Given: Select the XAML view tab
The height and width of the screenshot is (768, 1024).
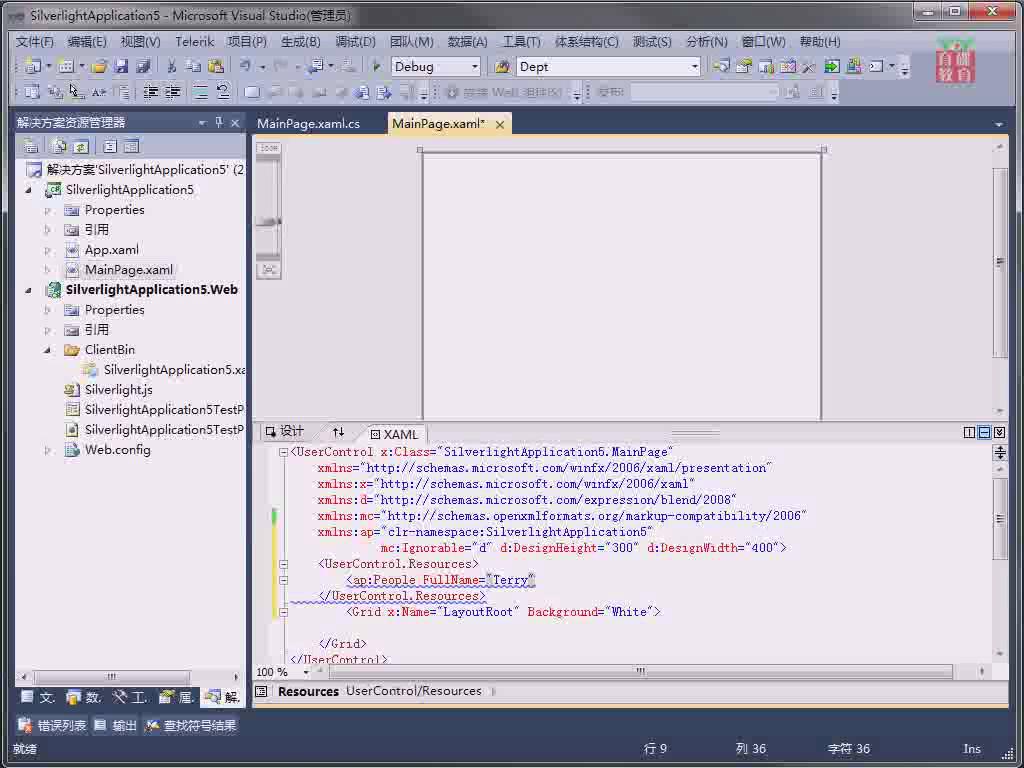Looking at the screenshot, I should (394, 434).
